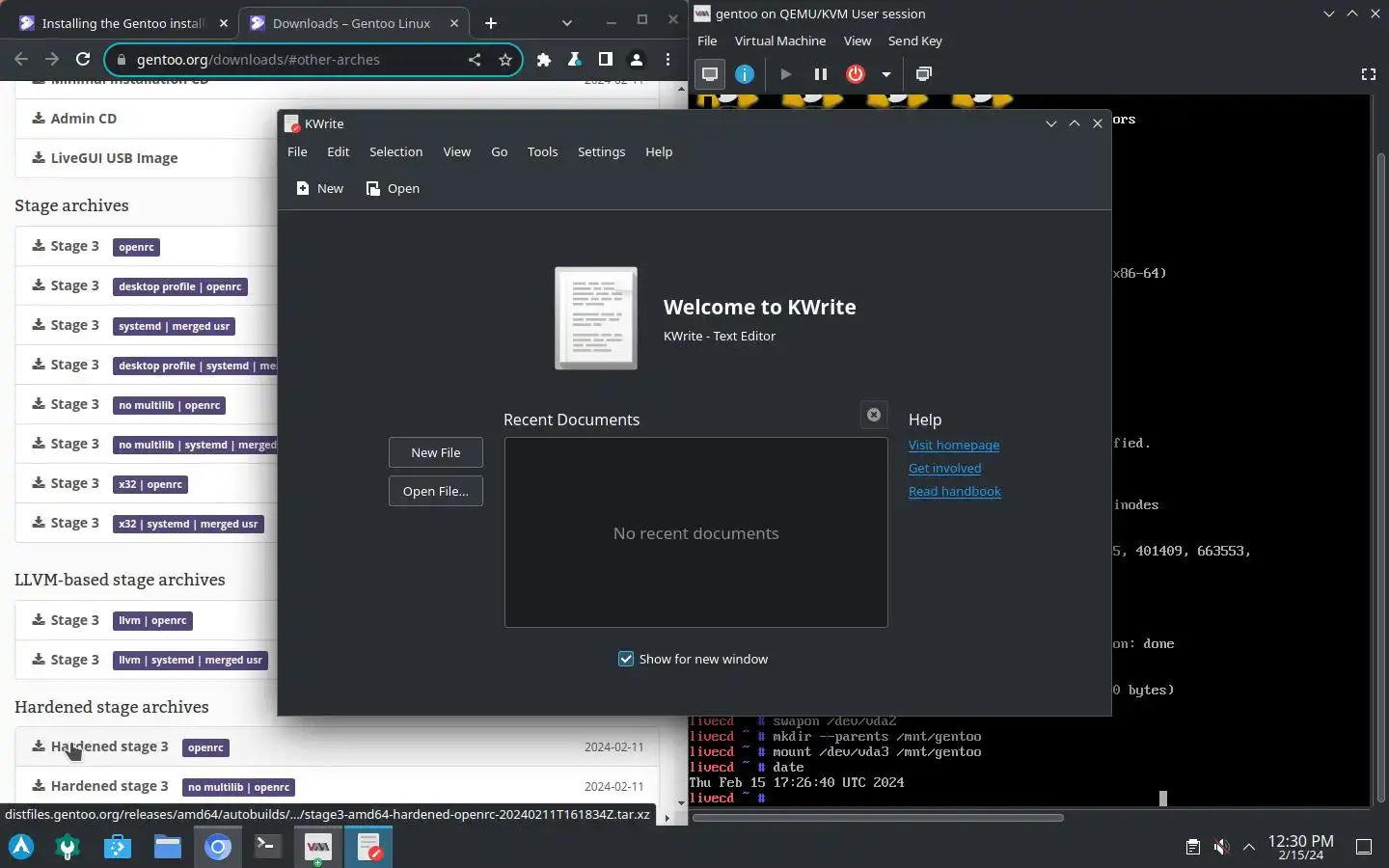Click the QEMU console horizontal scrollbar
The height and width of the screenshot is (868, 1389).
pyautogui.click(x=878, y=818)
